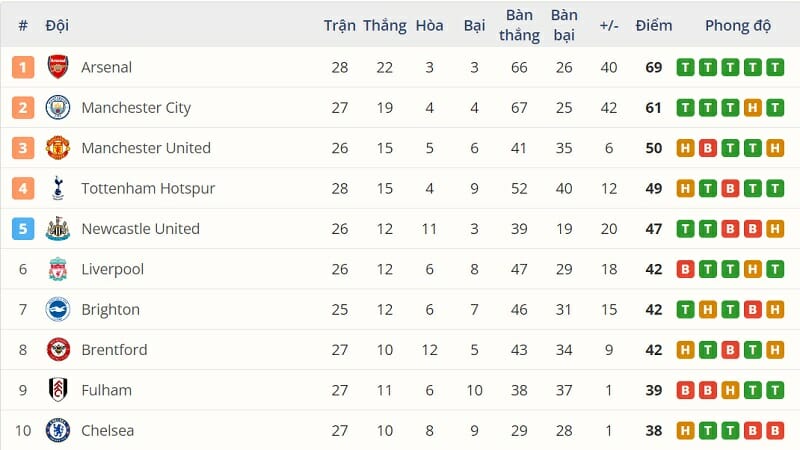The width and height of the screenshot is (800, 450).
Task: Click the Brentford club crest icon
Action: click(58, 350)
